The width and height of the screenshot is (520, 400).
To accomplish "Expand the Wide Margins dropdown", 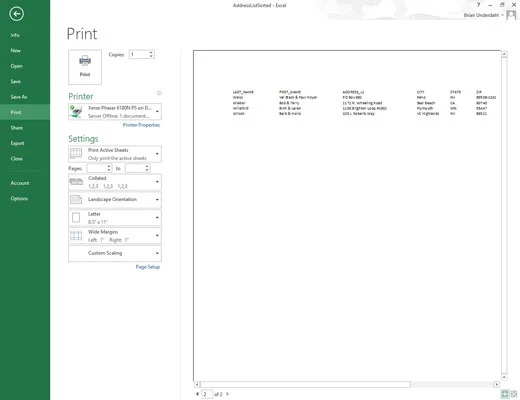I will click(115, 236).
